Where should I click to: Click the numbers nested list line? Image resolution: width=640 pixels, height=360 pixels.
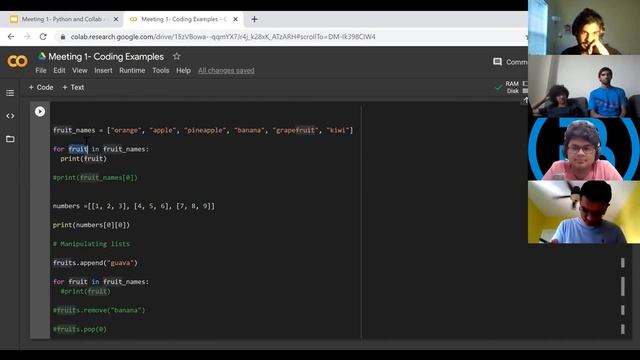(x=133, y=206)
